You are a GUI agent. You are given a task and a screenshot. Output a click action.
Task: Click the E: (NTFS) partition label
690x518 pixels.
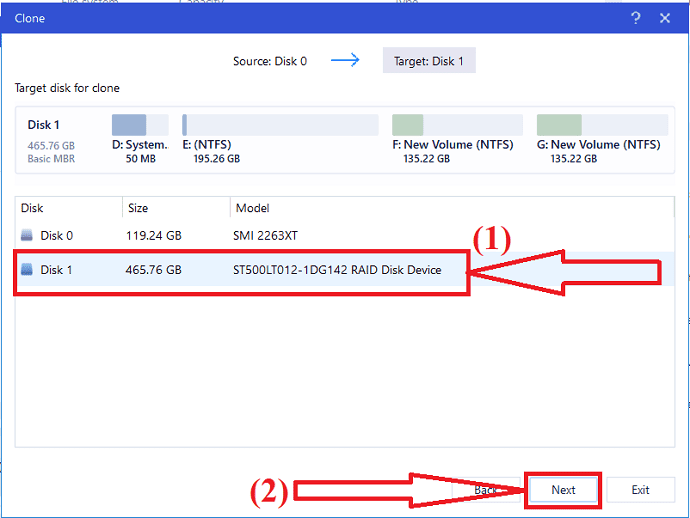207,144
